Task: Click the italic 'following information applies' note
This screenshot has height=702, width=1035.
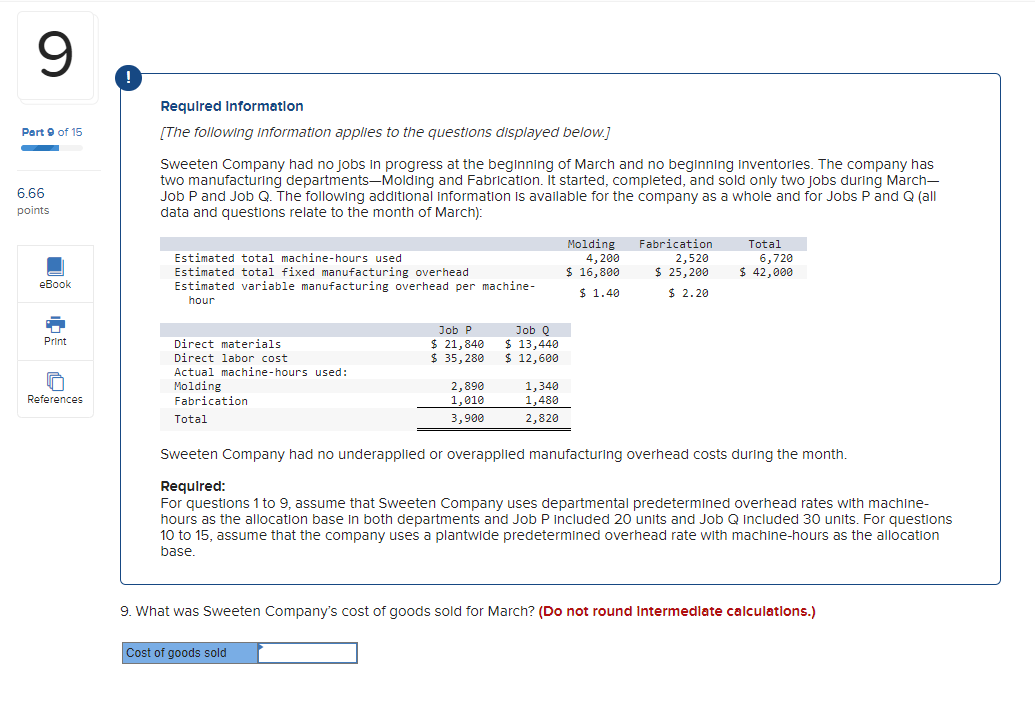Action: pos(385,132)
